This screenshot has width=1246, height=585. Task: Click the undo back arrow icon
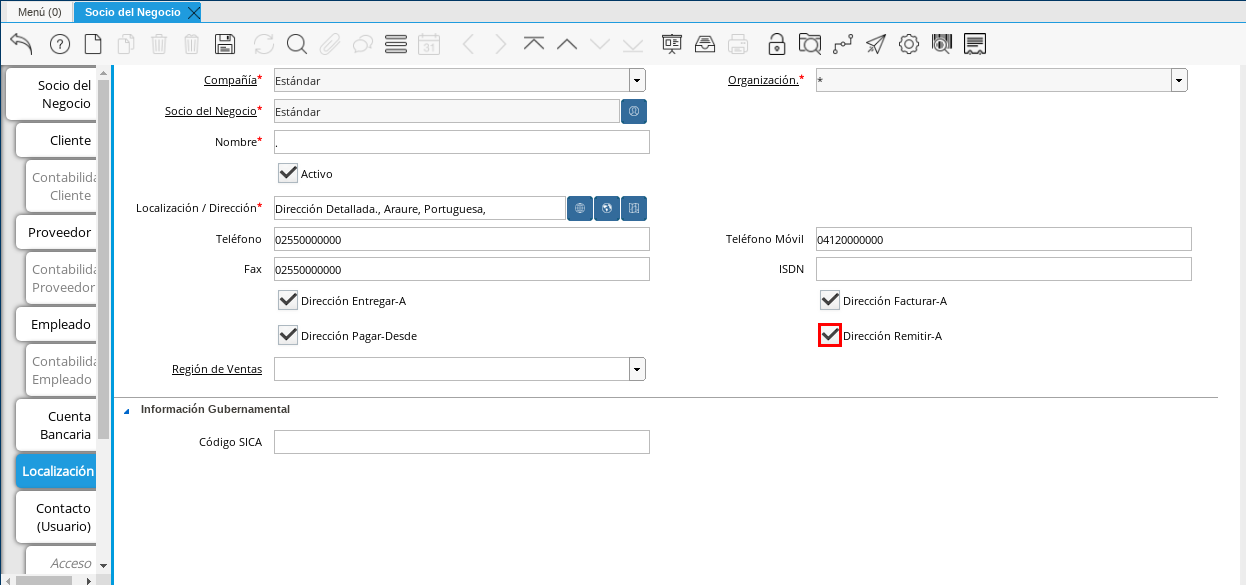[x=21, y=44]
